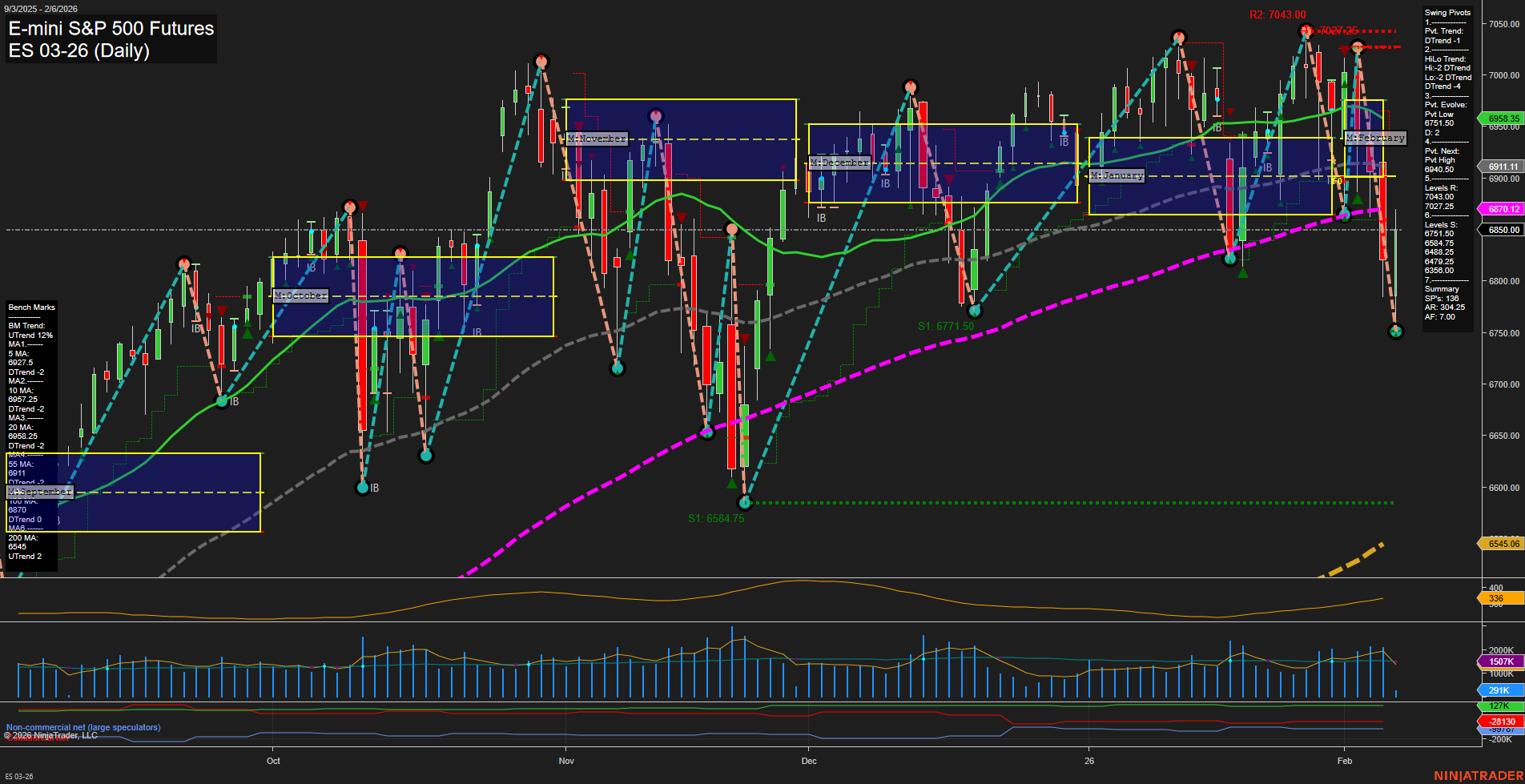Click the green up-triangle below S1: 6584.75
Viewport: 1525px width, 784px height.
pos(731,484)
